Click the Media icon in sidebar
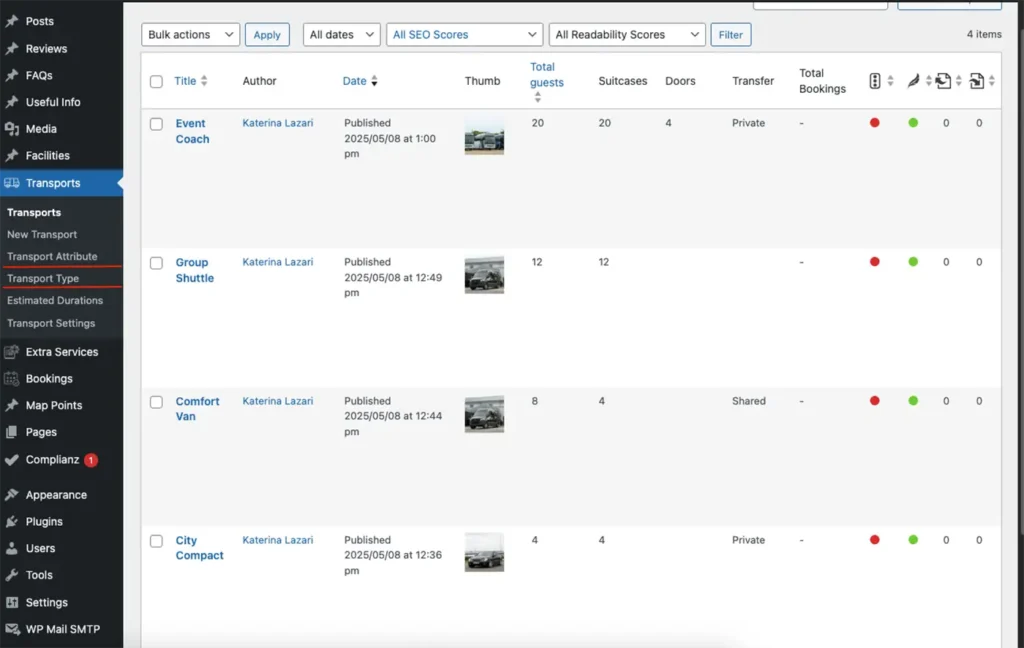Viewport: 1024px width, 648px height. 12,129
